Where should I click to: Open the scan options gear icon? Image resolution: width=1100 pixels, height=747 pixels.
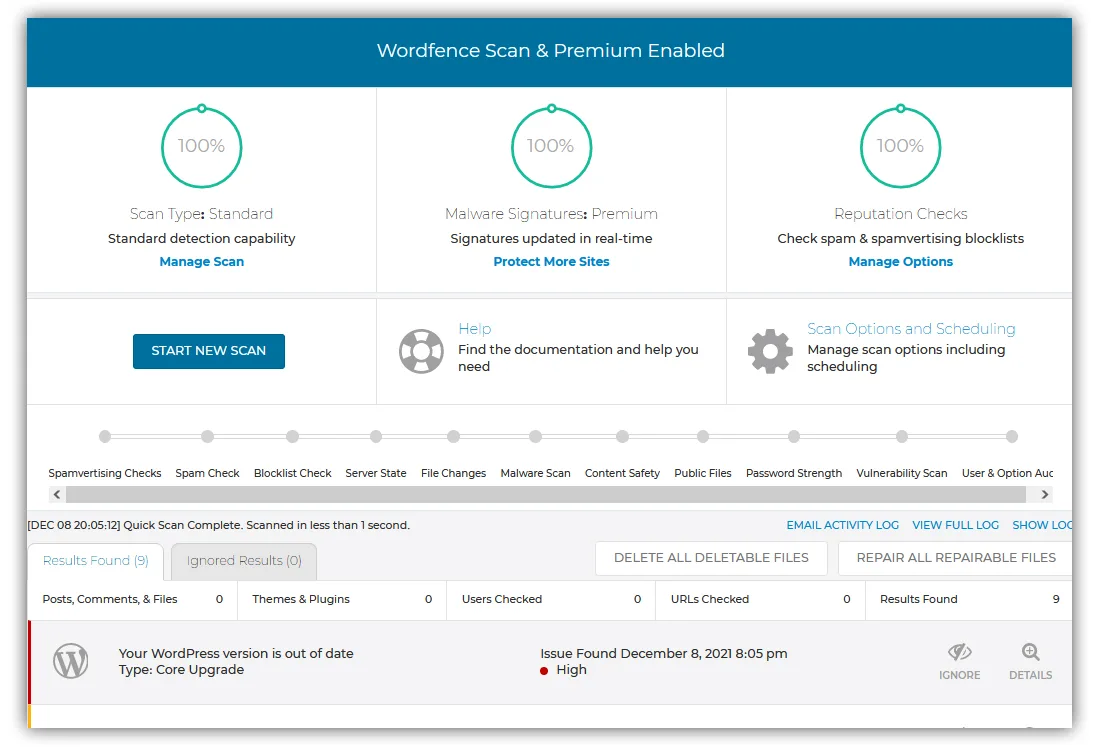(770, 351)
